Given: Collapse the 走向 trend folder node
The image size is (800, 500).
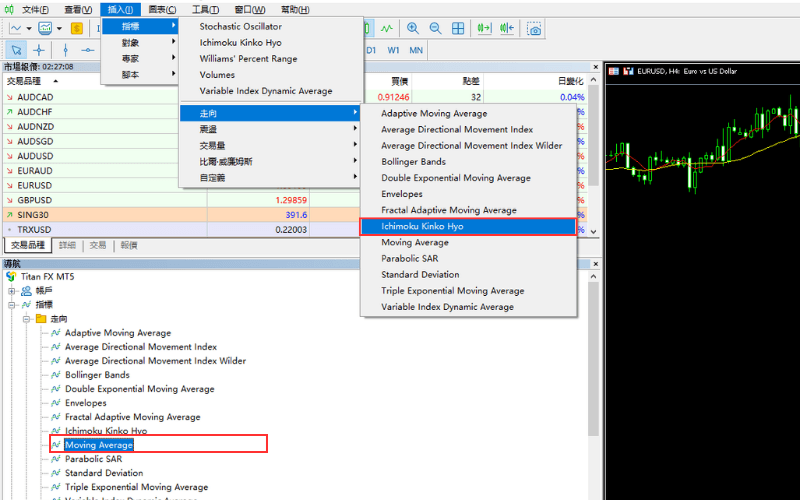Looking at the screenshot, I should click(x=28, y=318).
